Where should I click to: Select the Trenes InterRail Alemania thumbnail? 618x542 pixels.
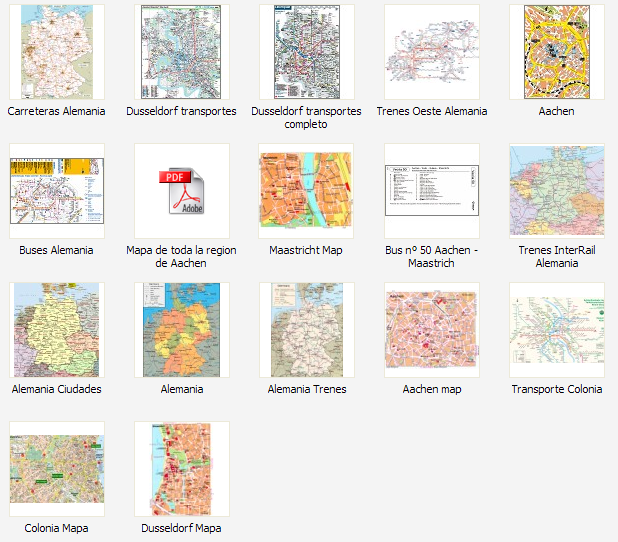click(556, 190)
